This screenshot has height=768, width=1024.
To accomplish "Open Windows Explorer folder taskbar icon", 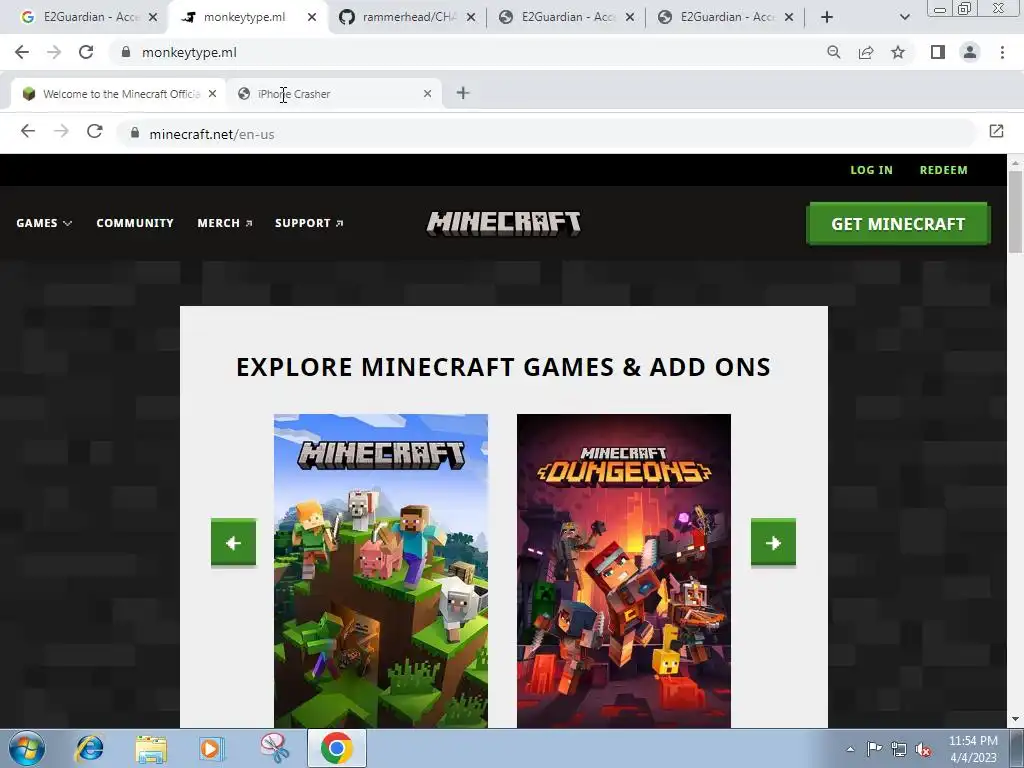I will [151, 748].
